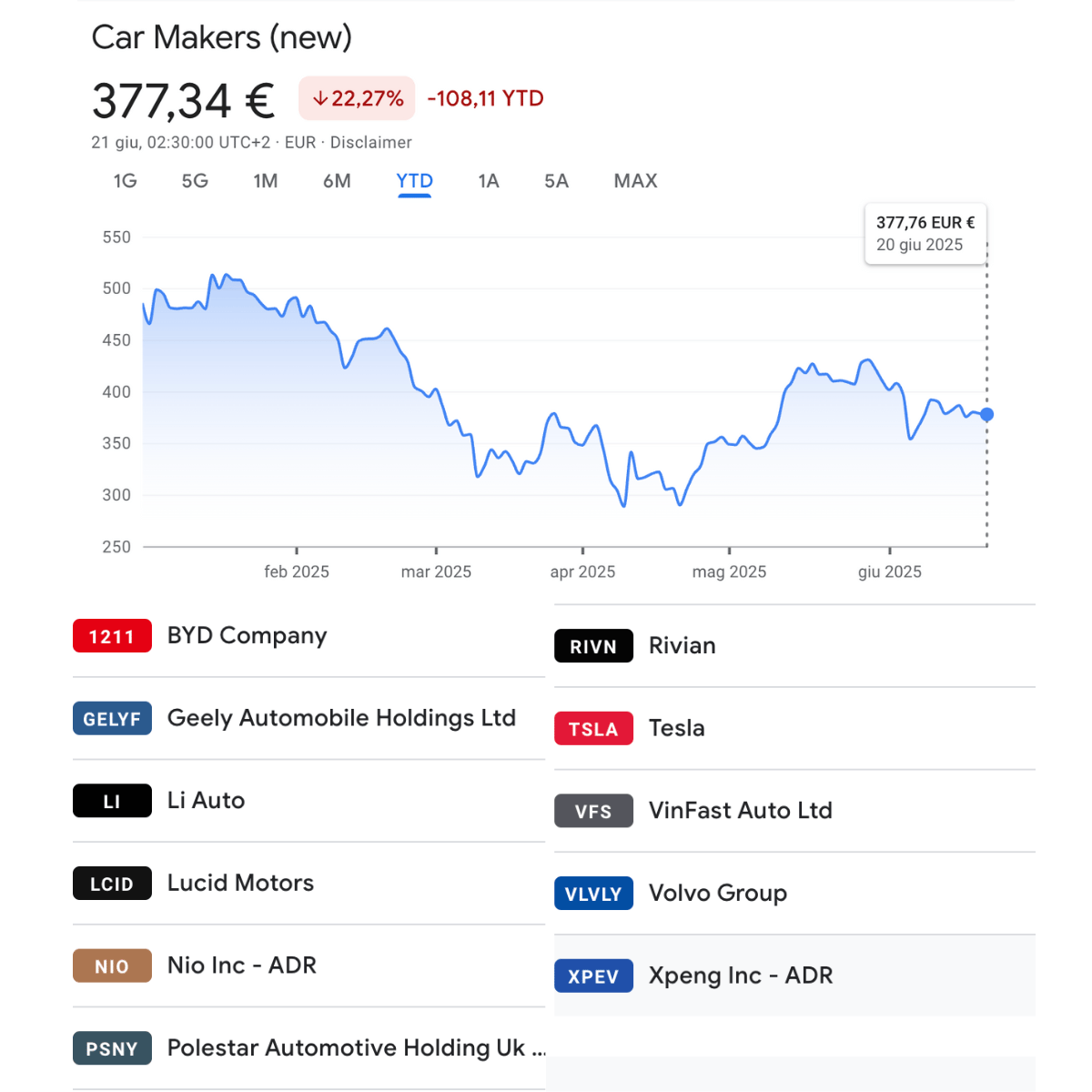1092x1092 pixels.
Task: Switch chart to 1G range
Action: (126, 181)
